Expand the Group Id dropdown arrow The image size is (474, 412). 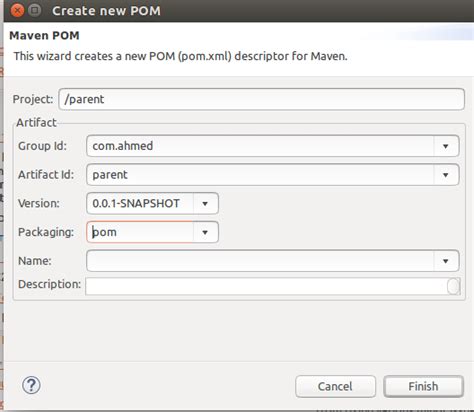click(x=446, y=146)
